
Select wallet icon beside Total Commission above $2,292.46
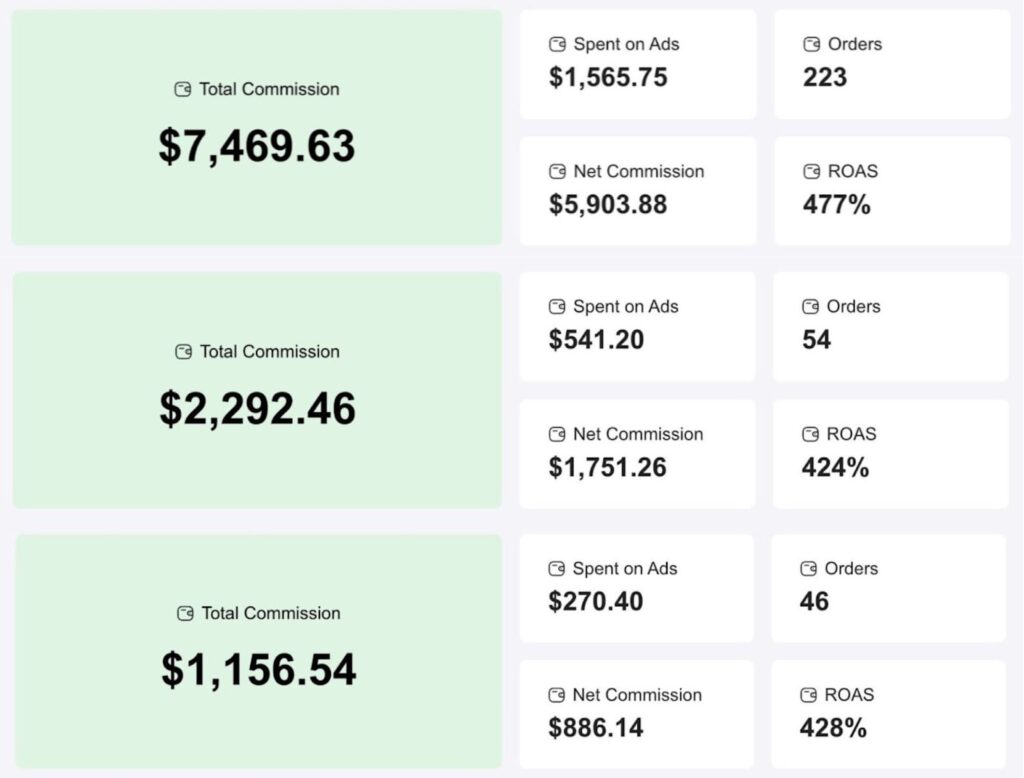[x=184, y=352]
